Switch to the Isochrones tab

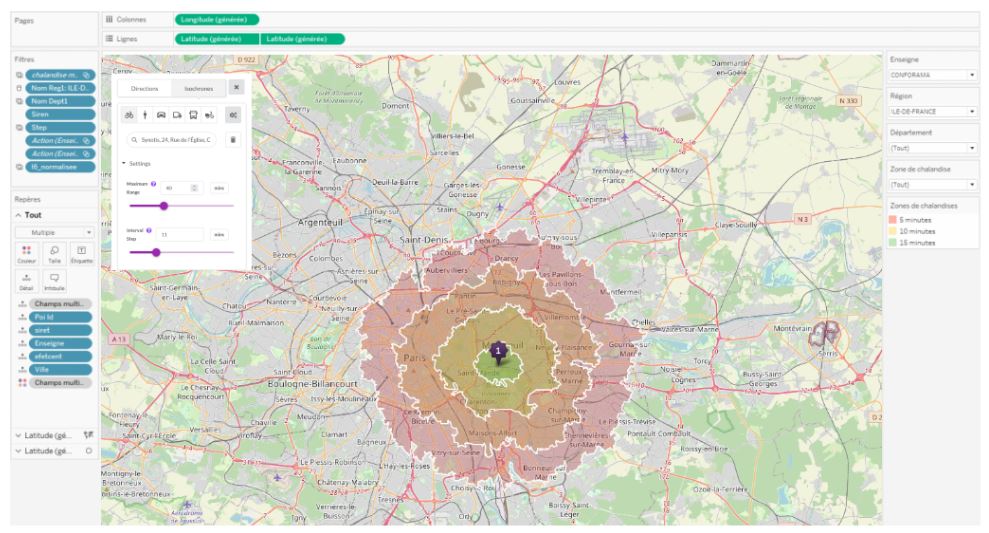click(198, 88)
